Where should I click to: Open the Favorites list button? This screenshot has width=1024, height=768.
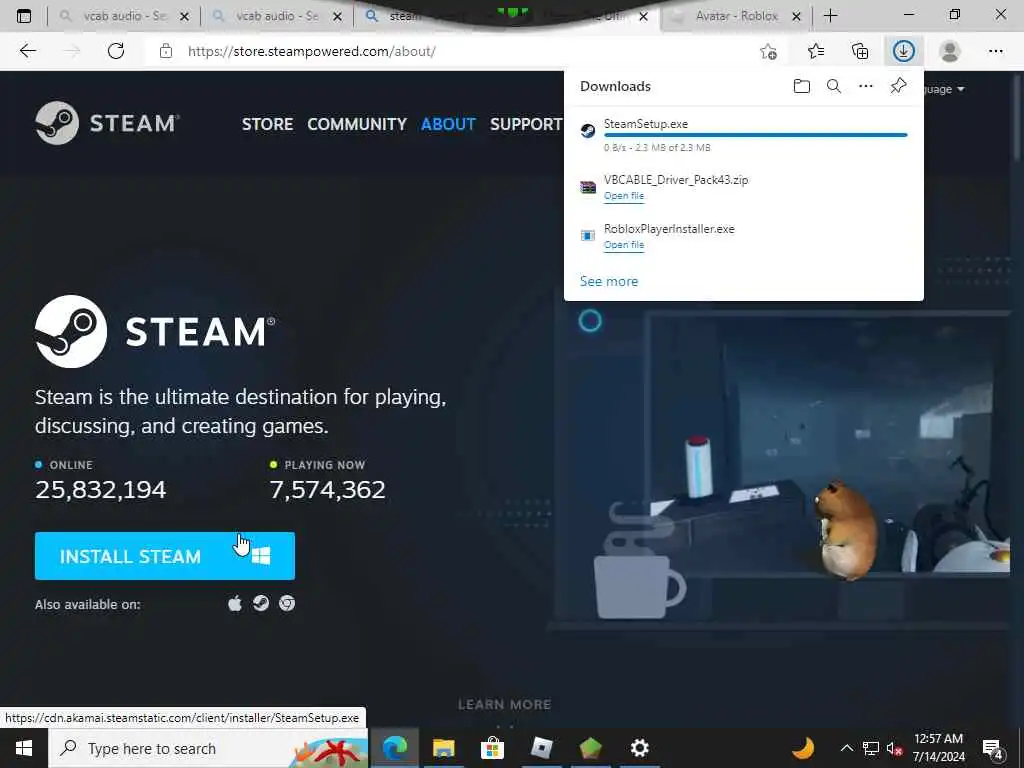point(816,51)
